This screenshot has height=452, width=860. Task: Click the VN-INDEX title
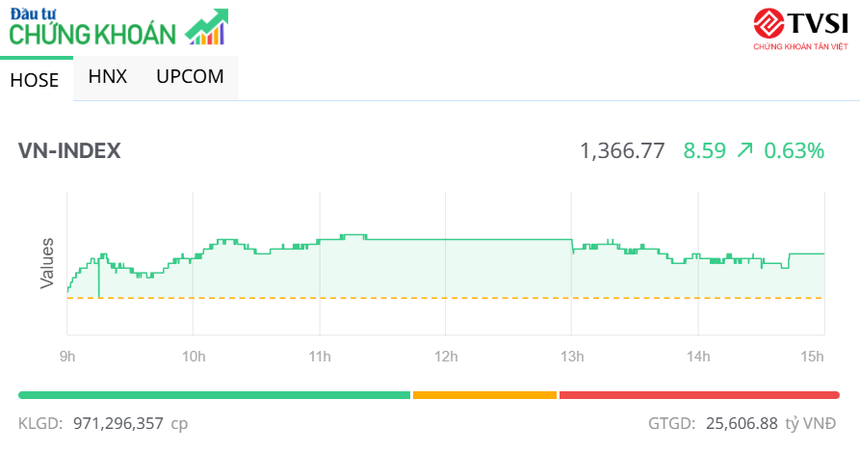coord(70,151)
